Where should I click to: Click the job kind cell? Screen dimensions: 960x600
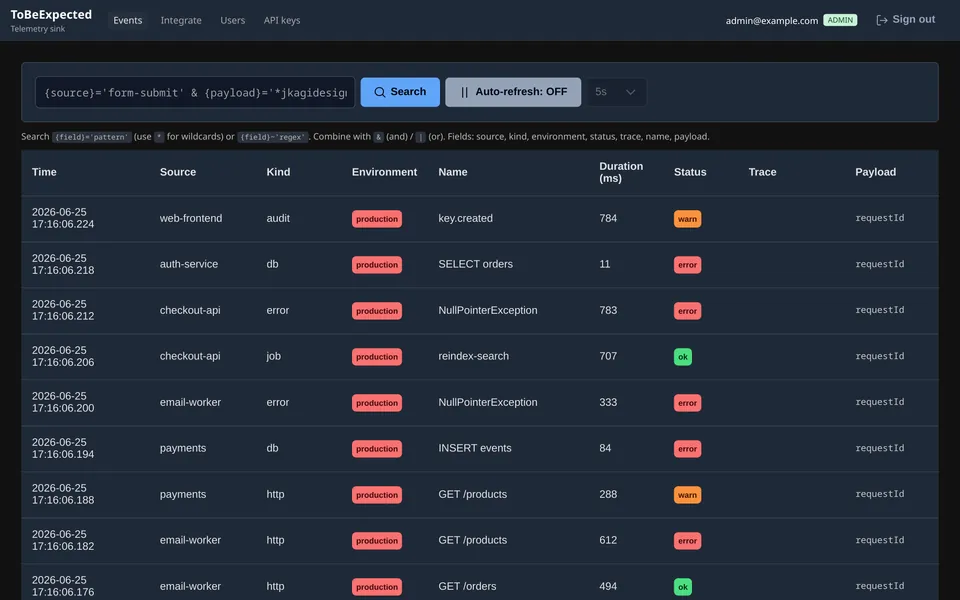click(273, 356)
